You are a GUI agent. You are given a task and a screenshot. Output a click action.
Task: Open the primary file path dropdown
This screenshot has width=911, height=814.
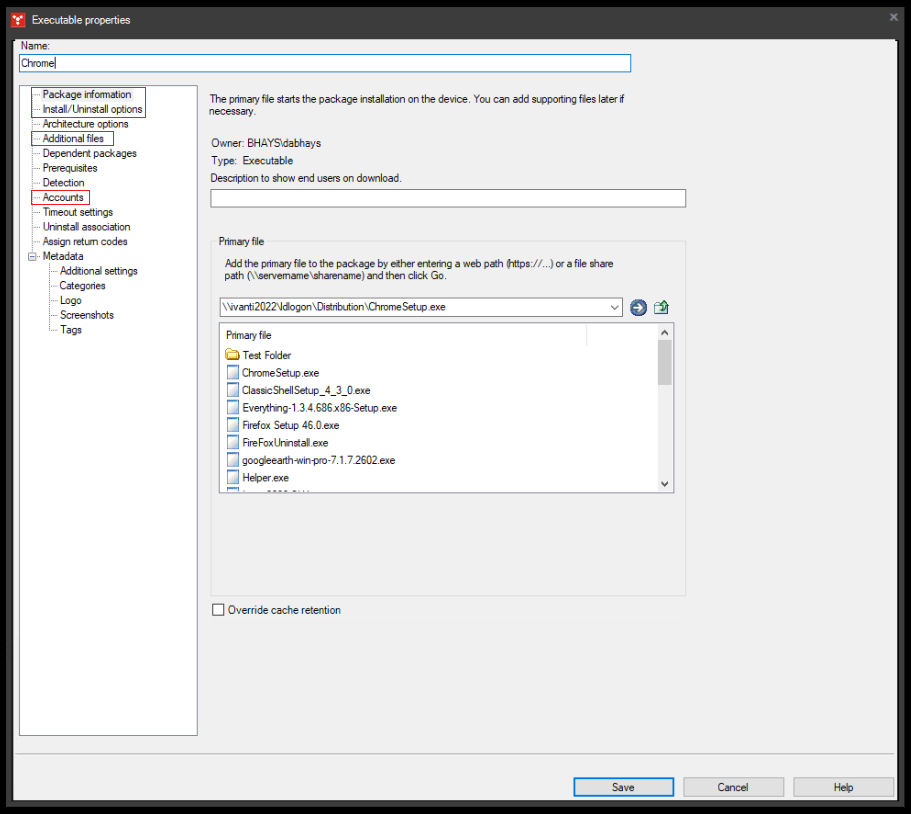[x=614, y=307]
